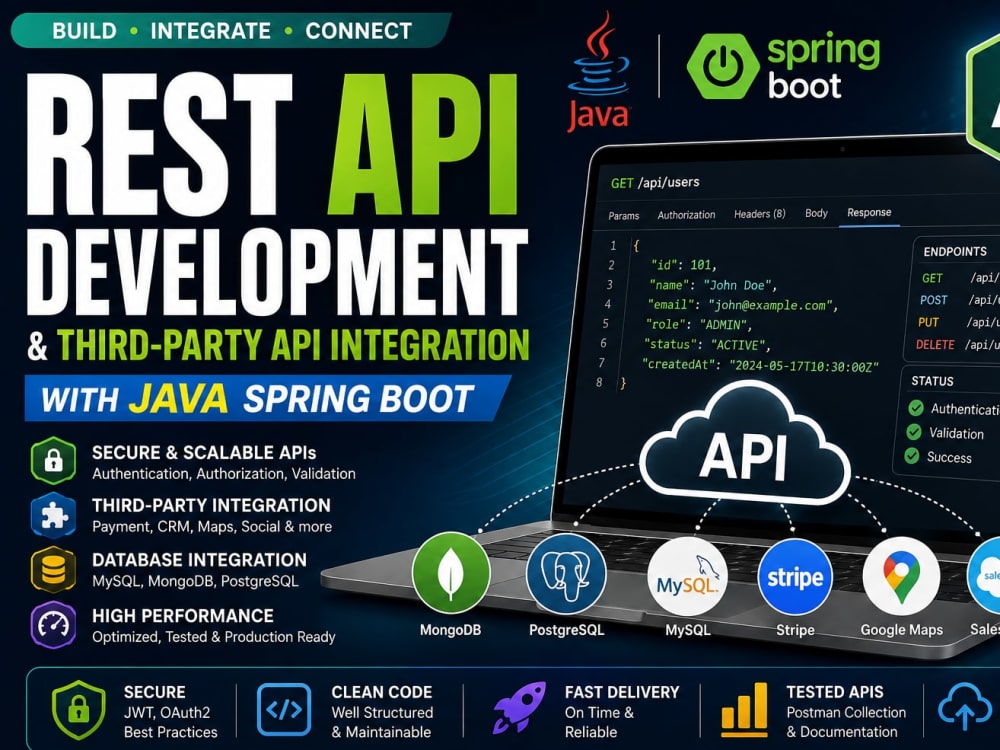Click the With Java Spring Boot banner
1000x750 pixels.
[267, 399]
